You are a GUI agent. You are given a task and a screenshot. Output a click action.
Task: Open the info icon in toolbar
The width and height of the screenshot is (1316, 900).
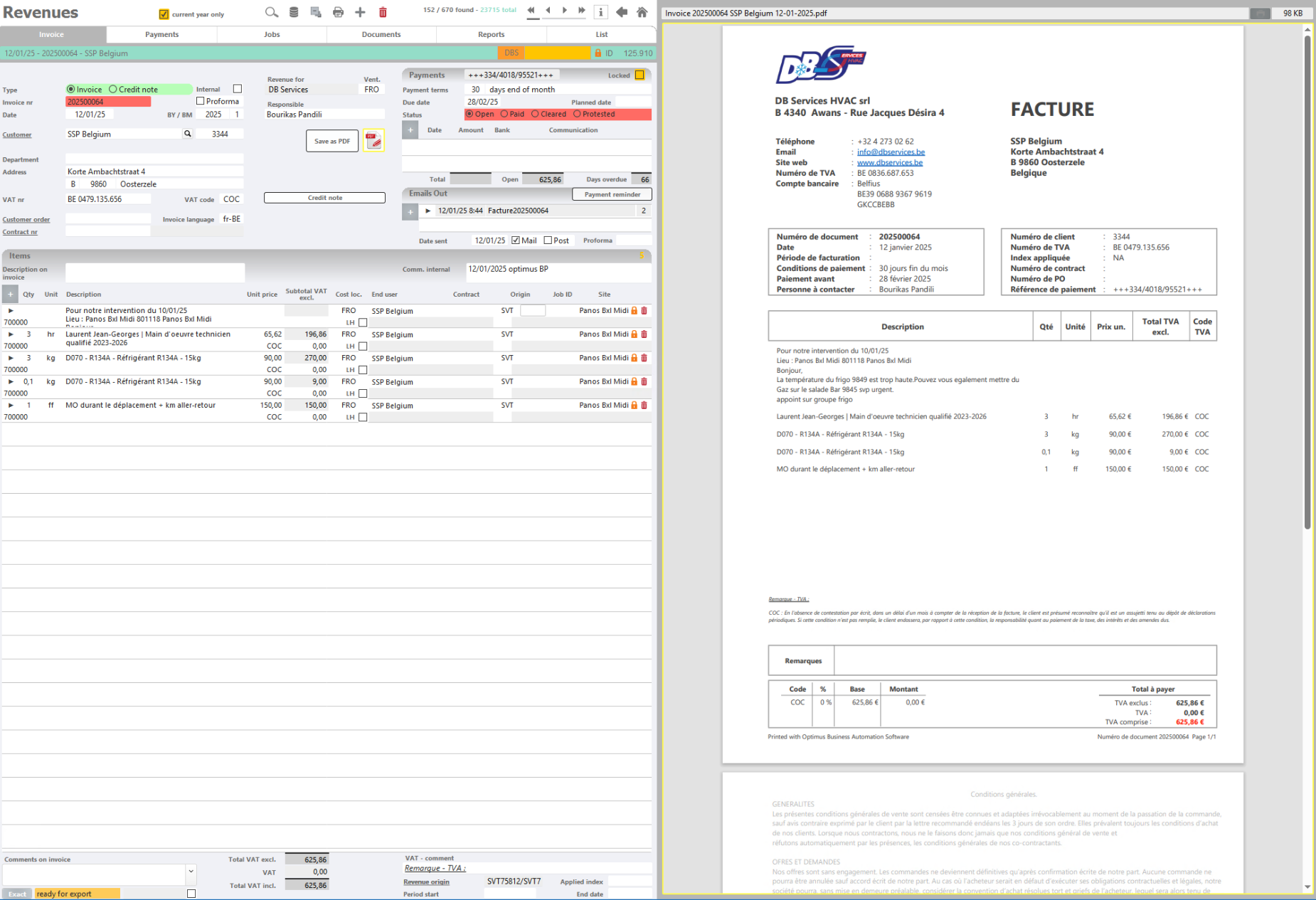click(601, 12)
